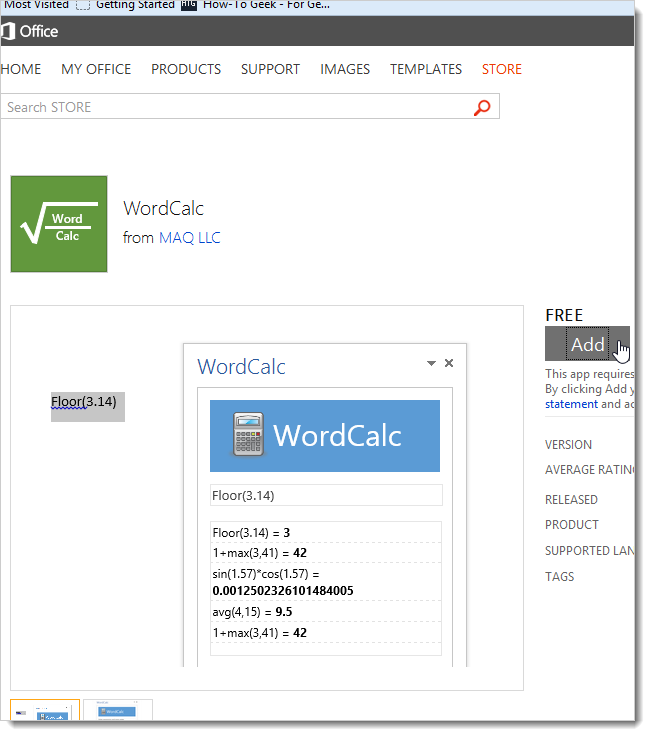
Task: Open TEMPLATES navigation tab
Action: (x=426, y=69)
